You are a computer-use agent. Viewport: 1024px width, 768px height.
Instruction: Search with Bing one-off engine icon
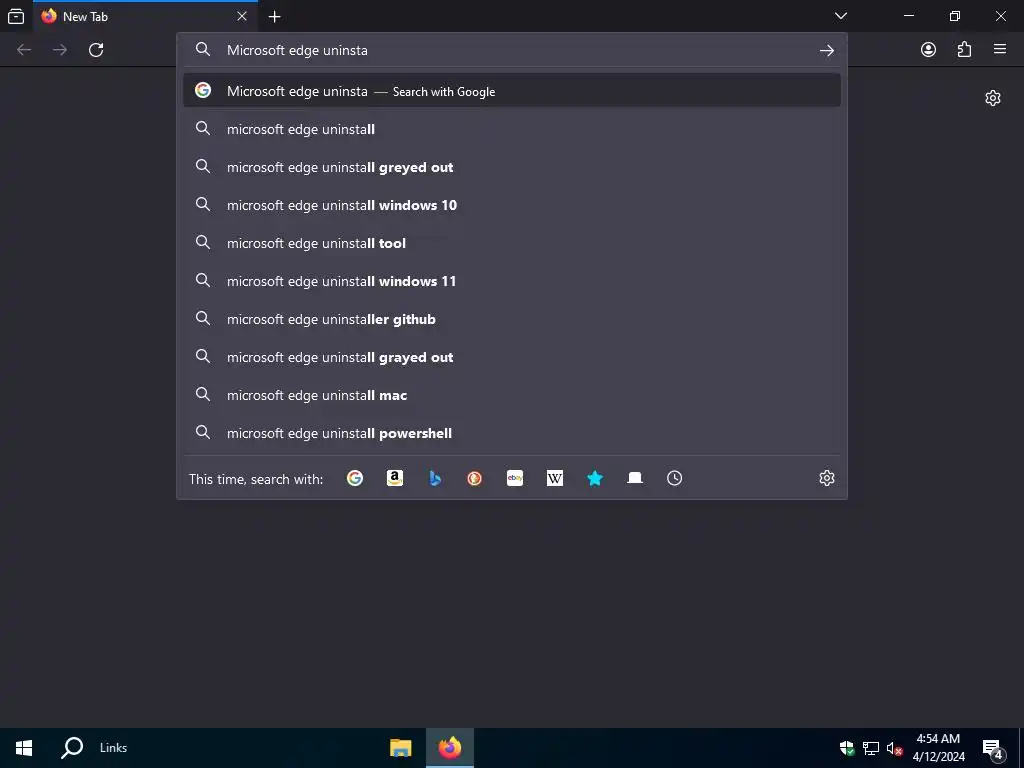tap(435, 478)
